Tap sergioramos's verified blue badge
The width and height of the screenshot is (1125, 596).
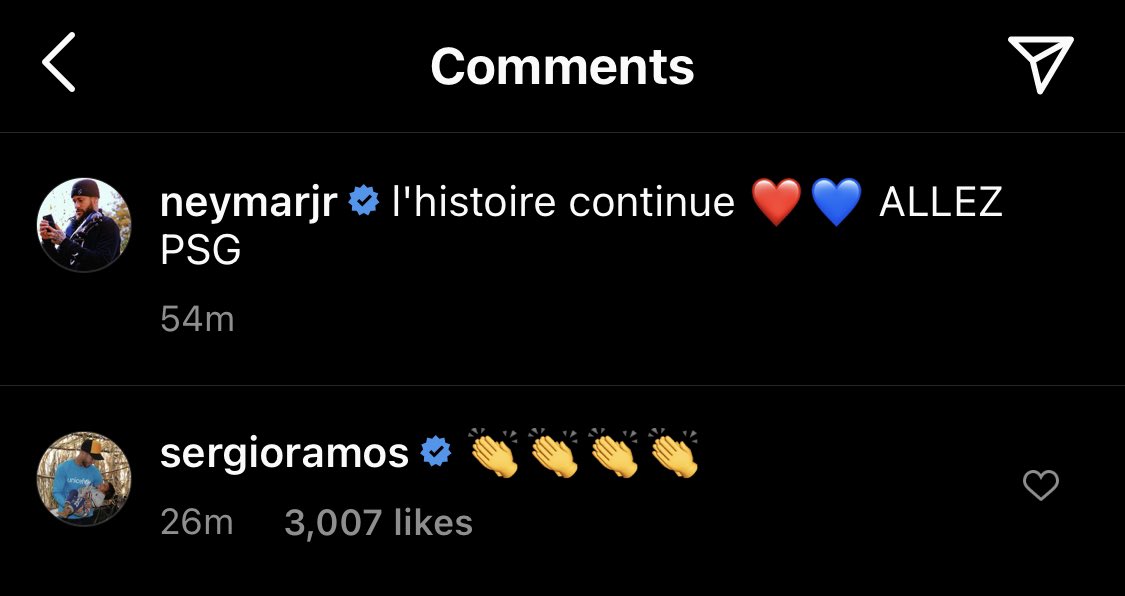tap(436, 453)
